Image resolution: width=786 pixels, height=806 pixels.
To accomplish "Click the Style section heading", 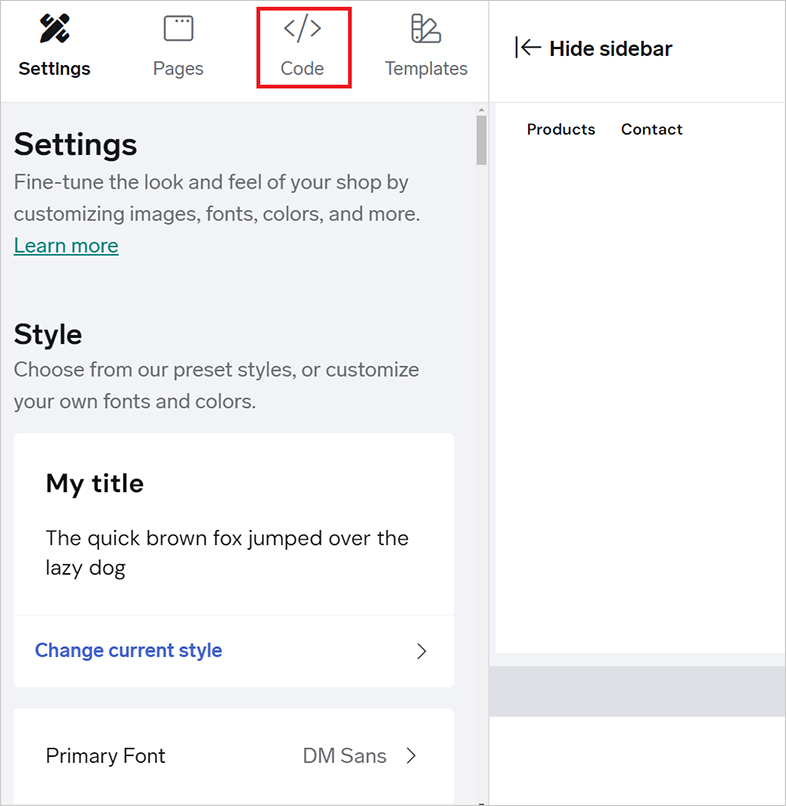I will (48, 334).
